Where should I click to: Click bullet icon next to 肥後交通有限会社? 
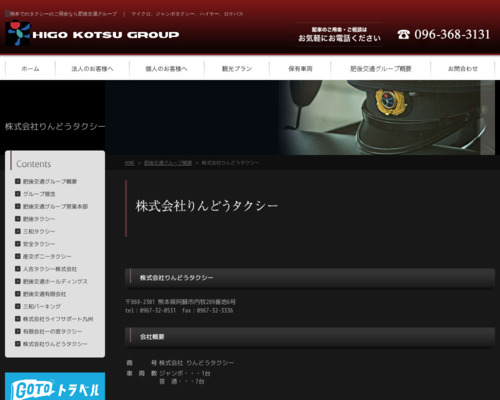(x=18, y=294)
